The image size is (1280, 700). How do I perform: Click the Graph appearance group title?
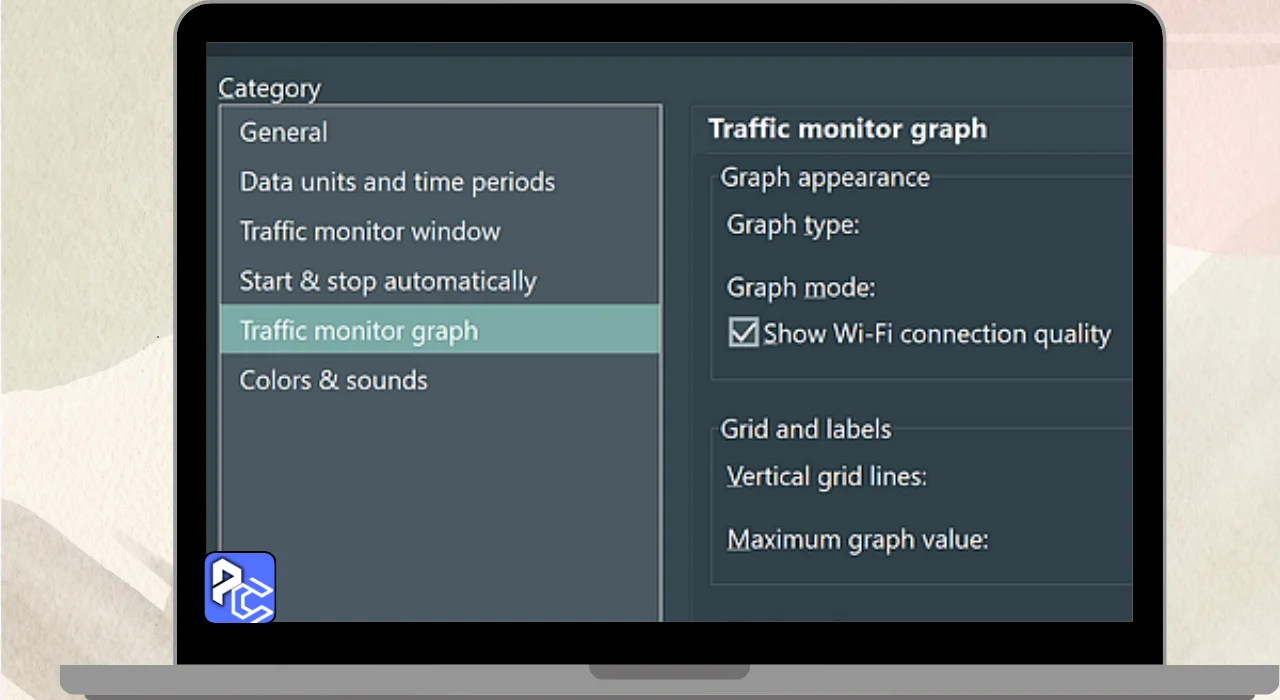[825, 178]
